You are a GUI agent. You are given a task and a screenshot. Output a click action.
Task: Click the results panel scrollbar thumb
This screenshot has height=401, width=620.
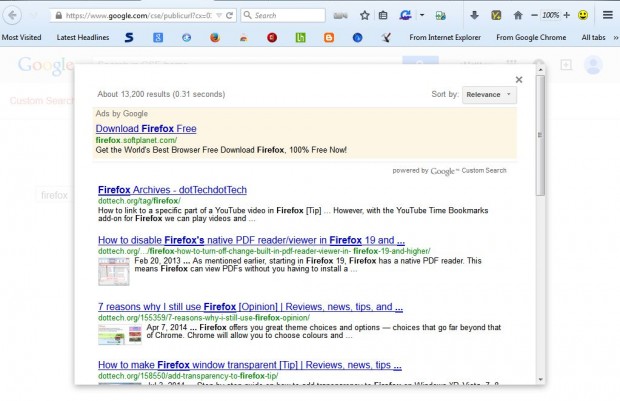(540, 135)
